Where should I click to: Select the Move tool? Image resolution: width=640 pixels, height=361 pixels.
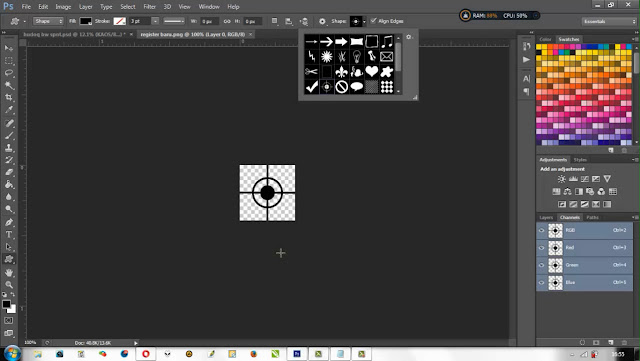coord(9,48)
